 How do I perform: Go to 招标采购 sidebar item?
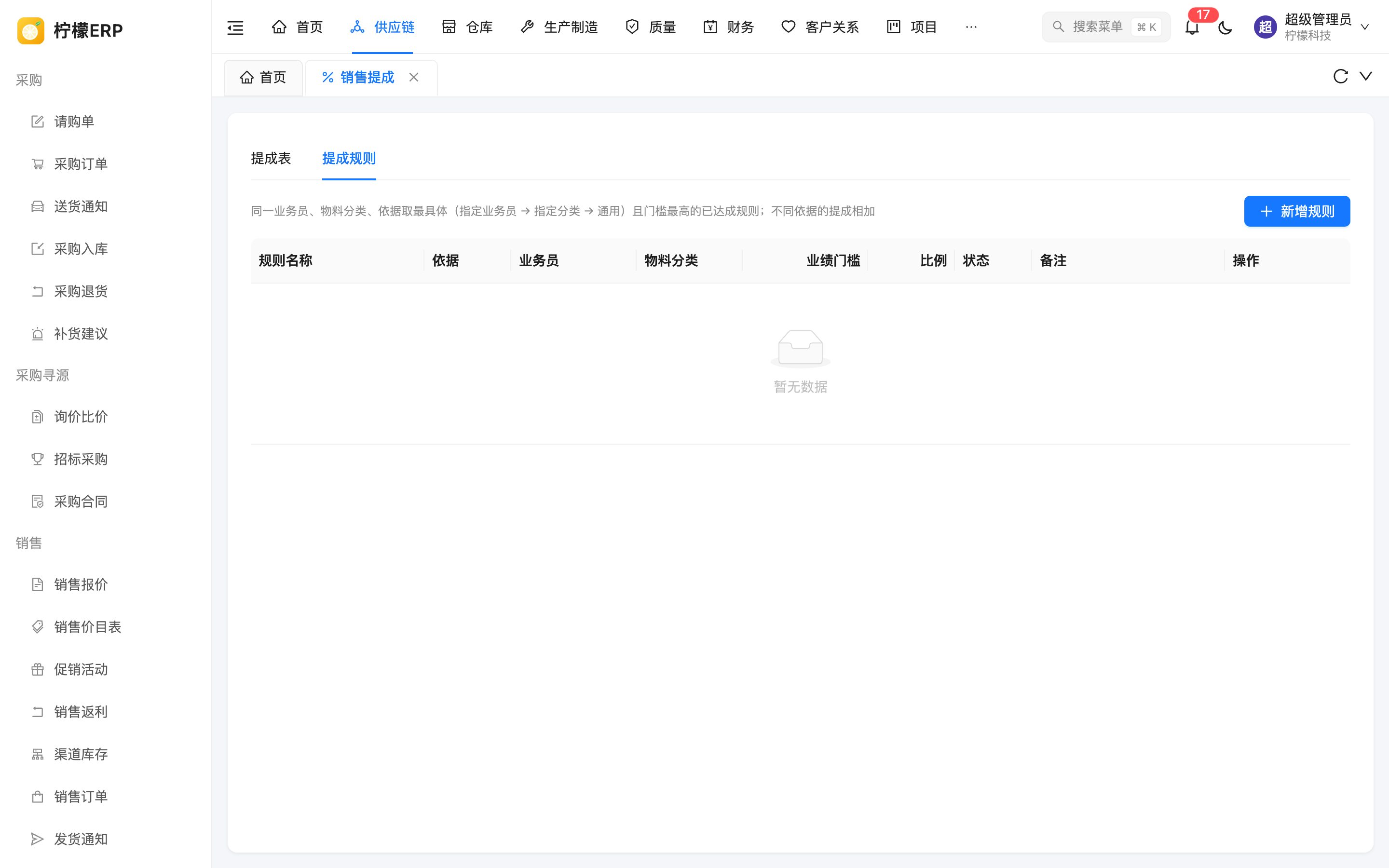click(106, 459)
